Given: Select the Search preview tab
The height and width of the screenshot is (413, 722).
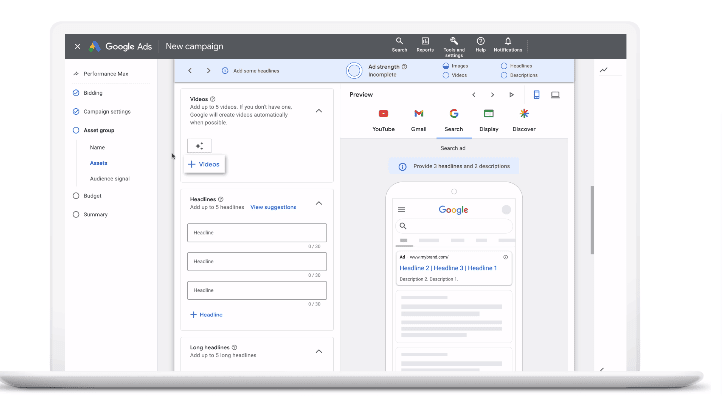Looking at the screenshot, I should (454, 121).
